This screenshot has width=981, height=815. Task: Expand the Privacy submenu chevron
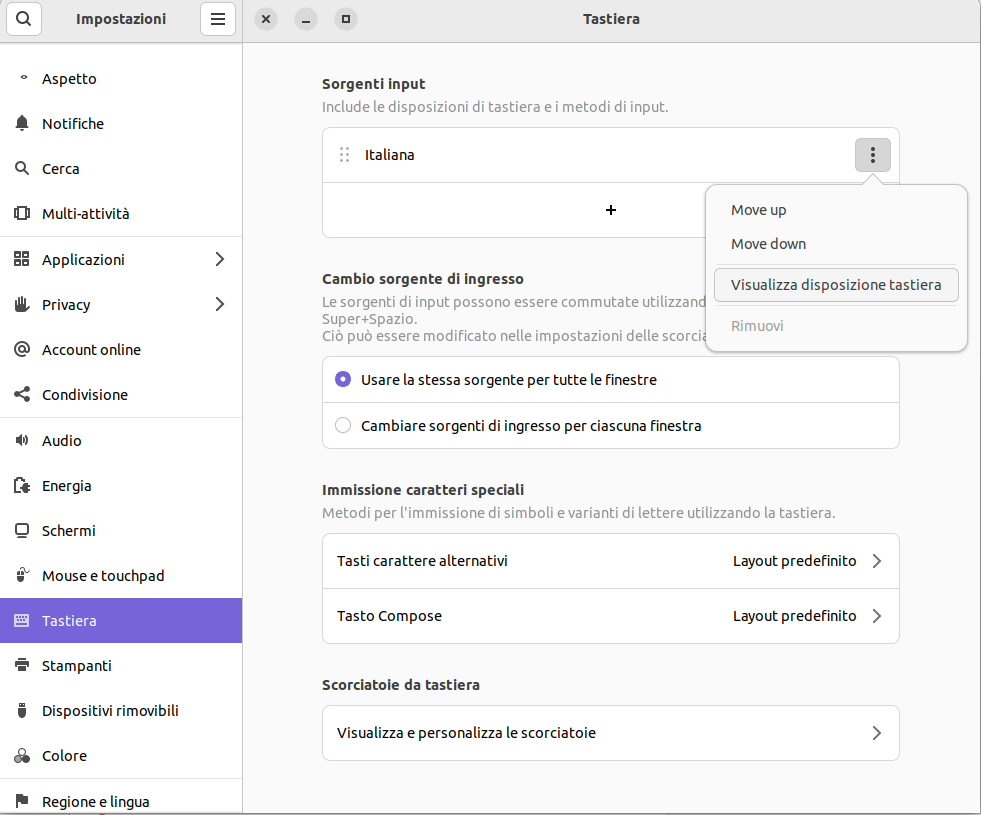point(220,304)
